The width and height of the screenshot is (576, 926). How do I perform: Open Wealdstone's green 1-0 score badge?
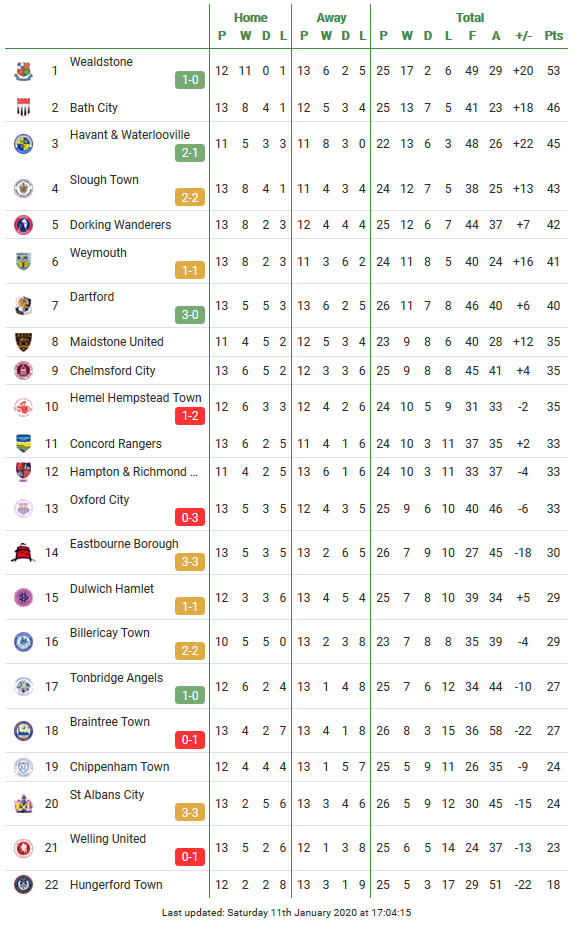tap(190, 80)
